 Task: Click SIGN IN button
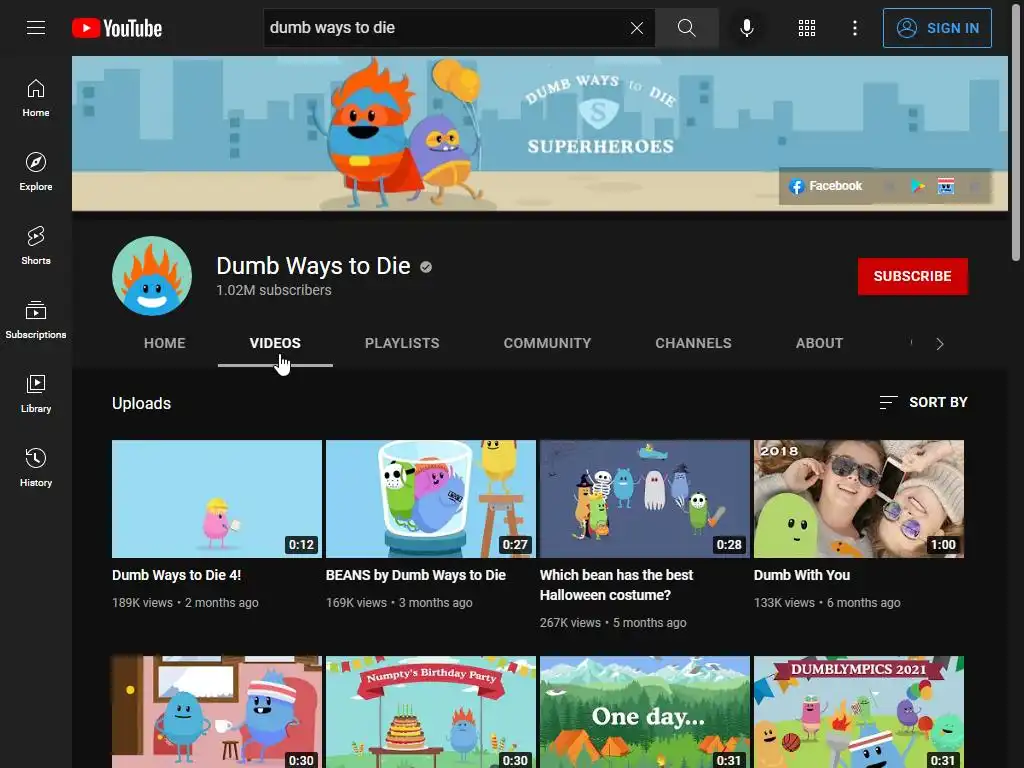(x=937, y=28)
